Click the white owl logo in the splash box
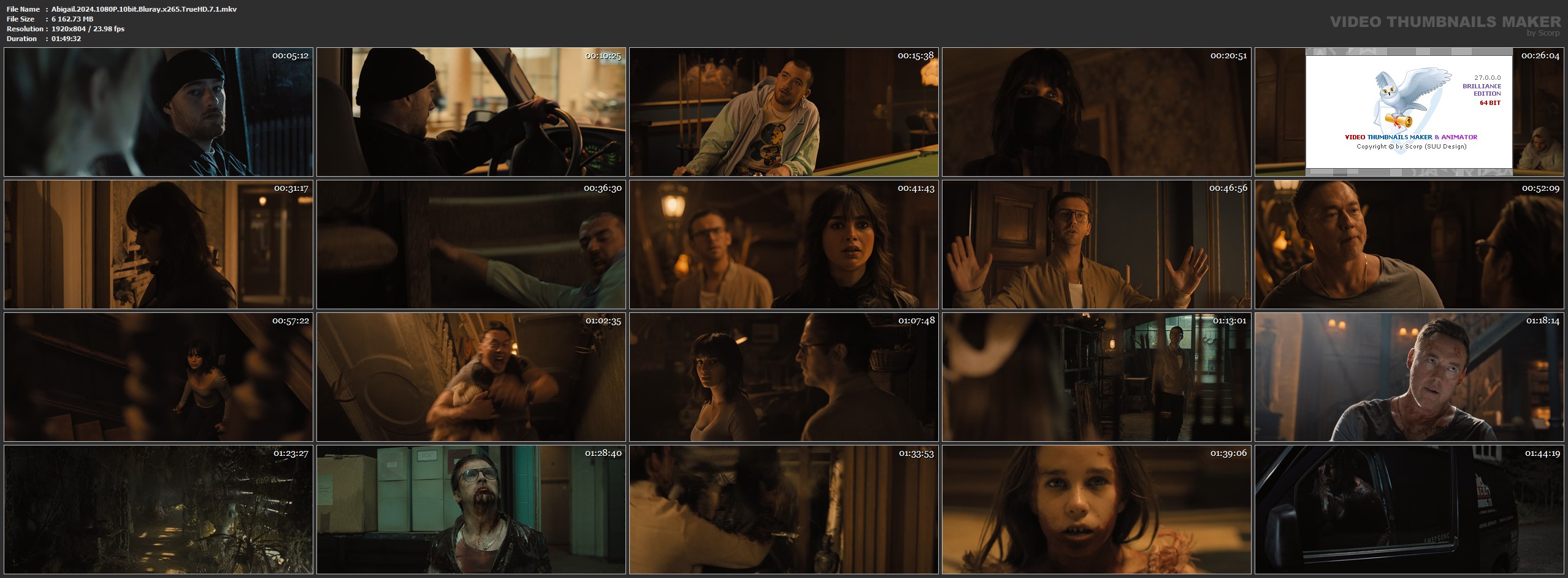1568x578 pixels. [1410, 98]
